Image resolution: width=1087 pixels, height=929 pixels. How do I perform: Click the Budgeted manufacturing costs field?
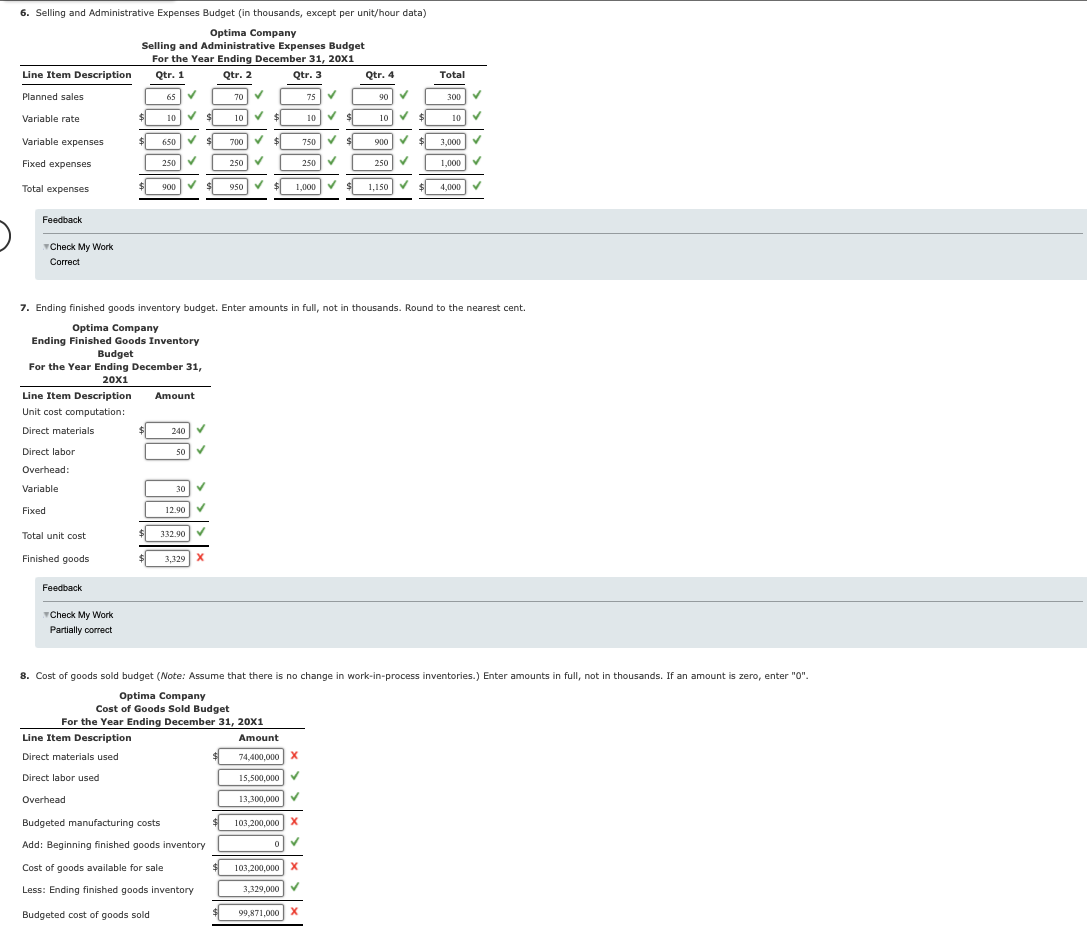point(251,823)
